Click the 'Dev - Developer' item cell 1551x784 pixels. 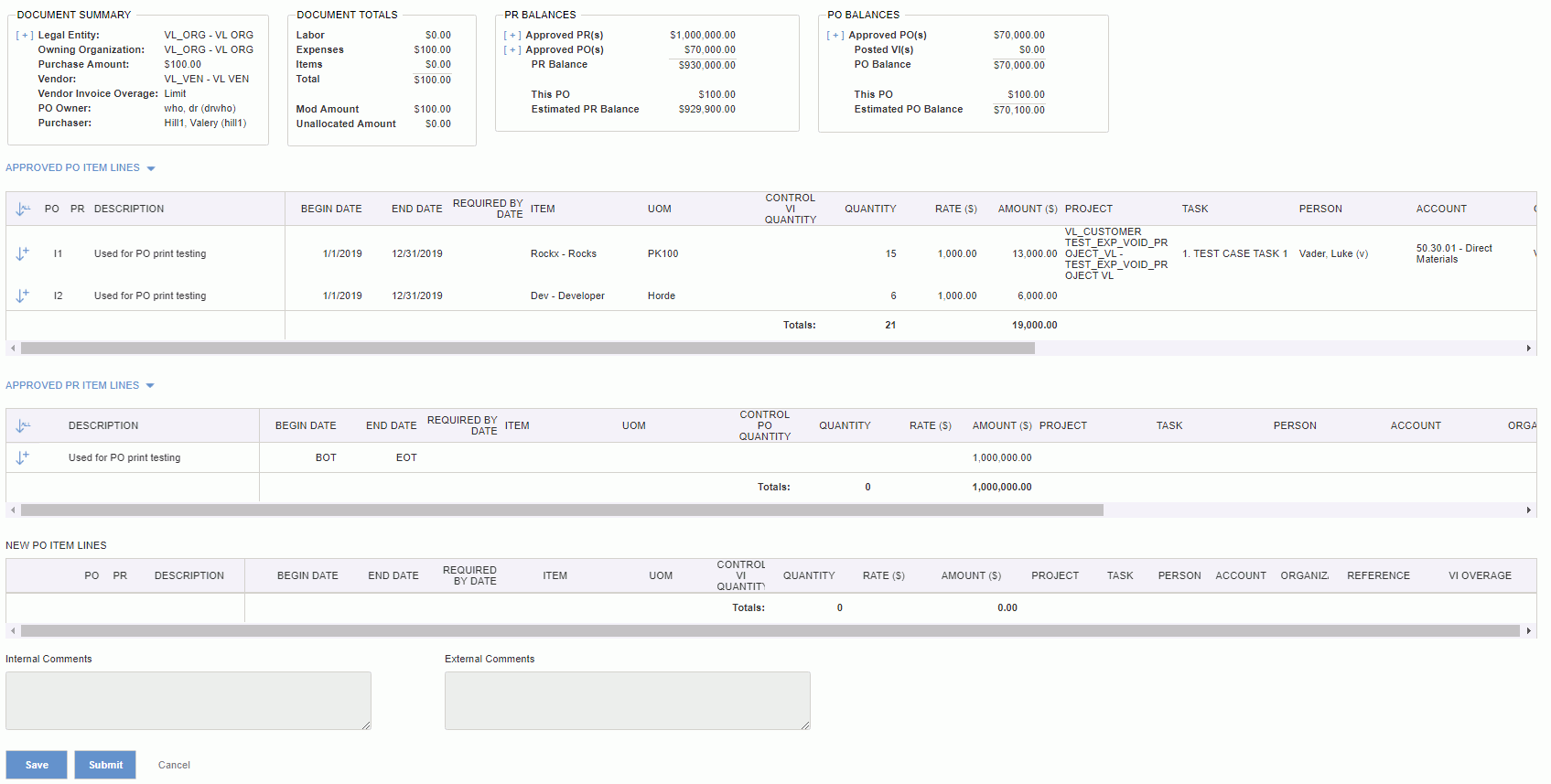(567, 296)
